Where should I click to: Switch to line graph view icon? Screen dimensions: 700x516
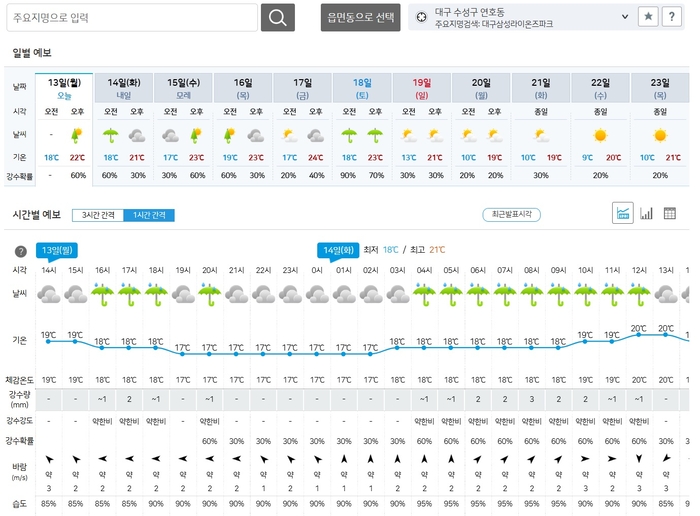pos(622,213)
